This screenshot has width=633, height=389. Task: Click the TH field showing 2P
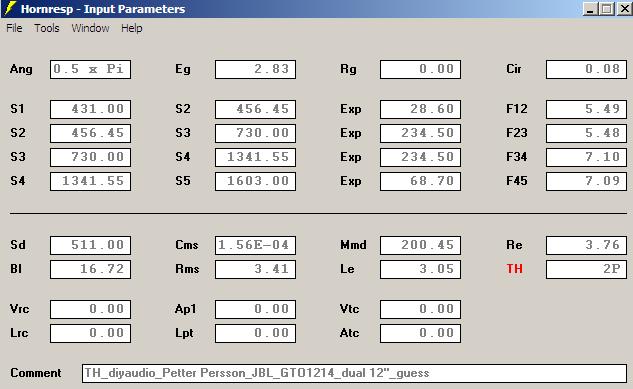(586, 269)
